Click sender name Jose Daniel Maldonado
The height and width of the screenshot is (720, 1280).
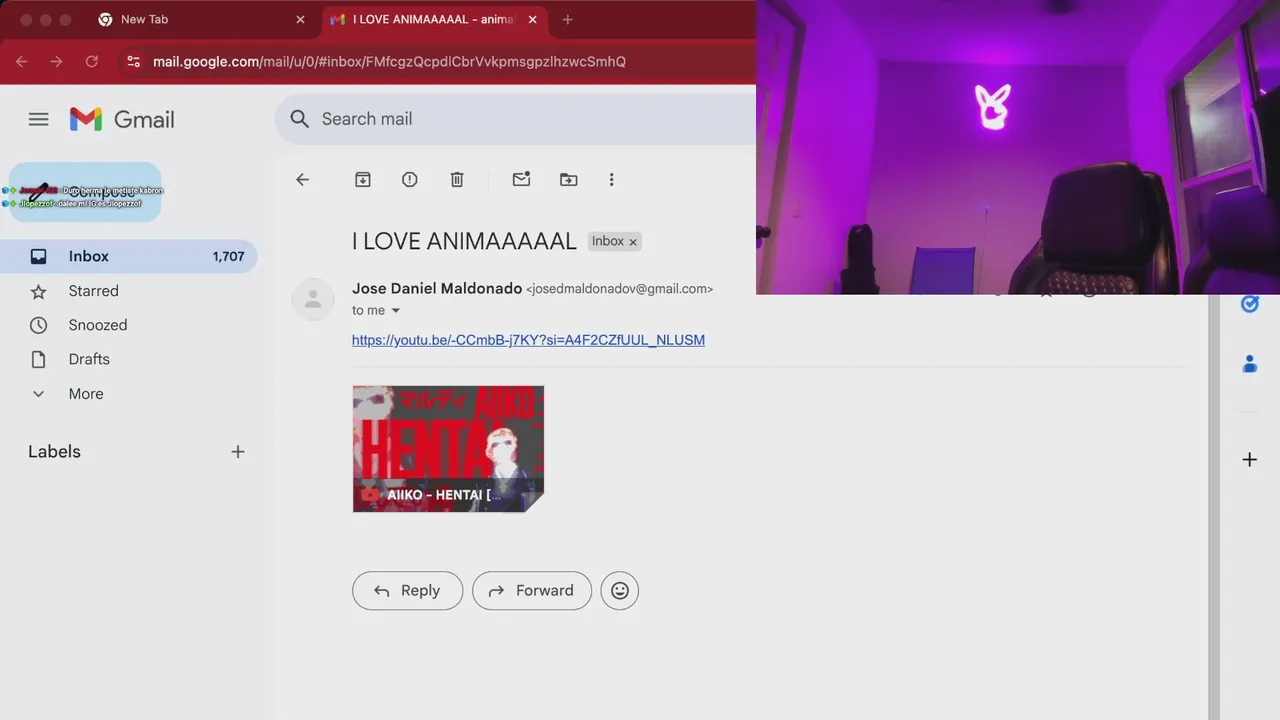437,288
